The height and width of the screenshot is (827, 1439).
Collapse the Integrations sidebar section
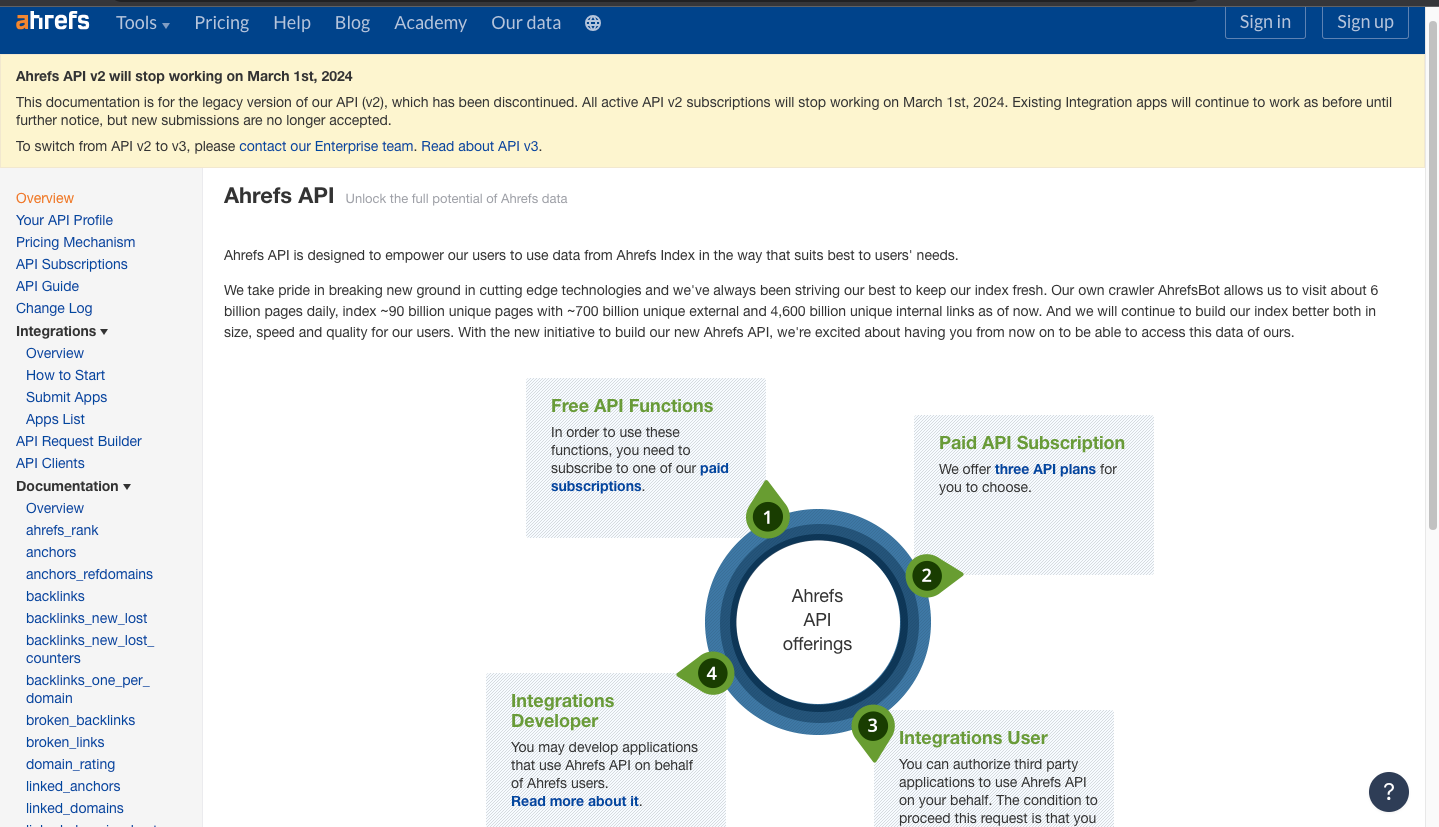pos(62,331)
